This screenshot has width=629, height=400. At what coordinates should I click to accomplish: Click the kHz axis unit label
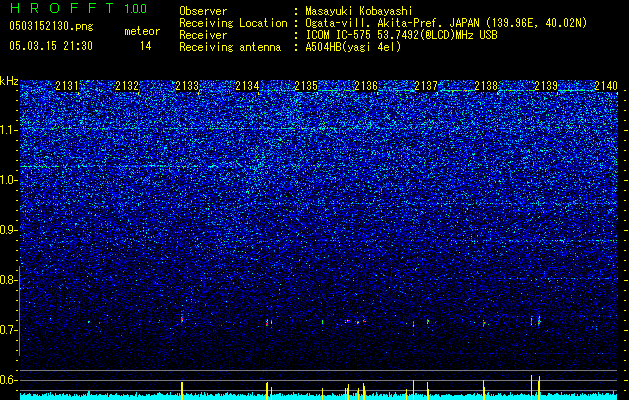[9, 81]
